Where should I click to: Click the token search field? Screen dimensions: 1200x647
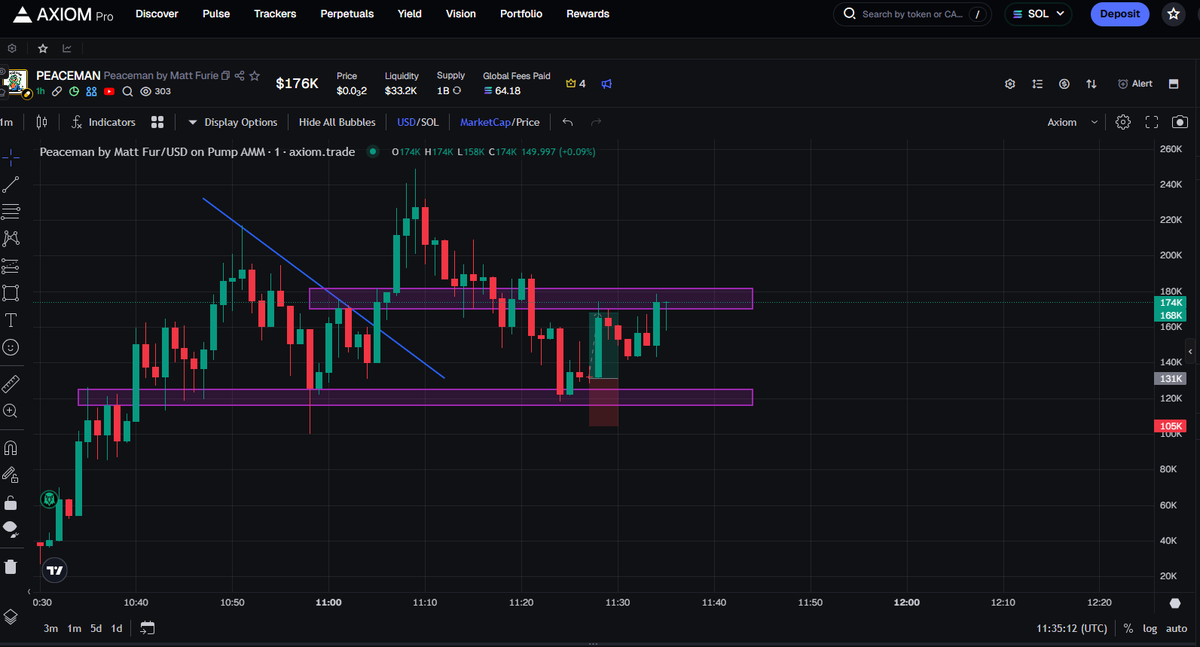tap(913, 14)
